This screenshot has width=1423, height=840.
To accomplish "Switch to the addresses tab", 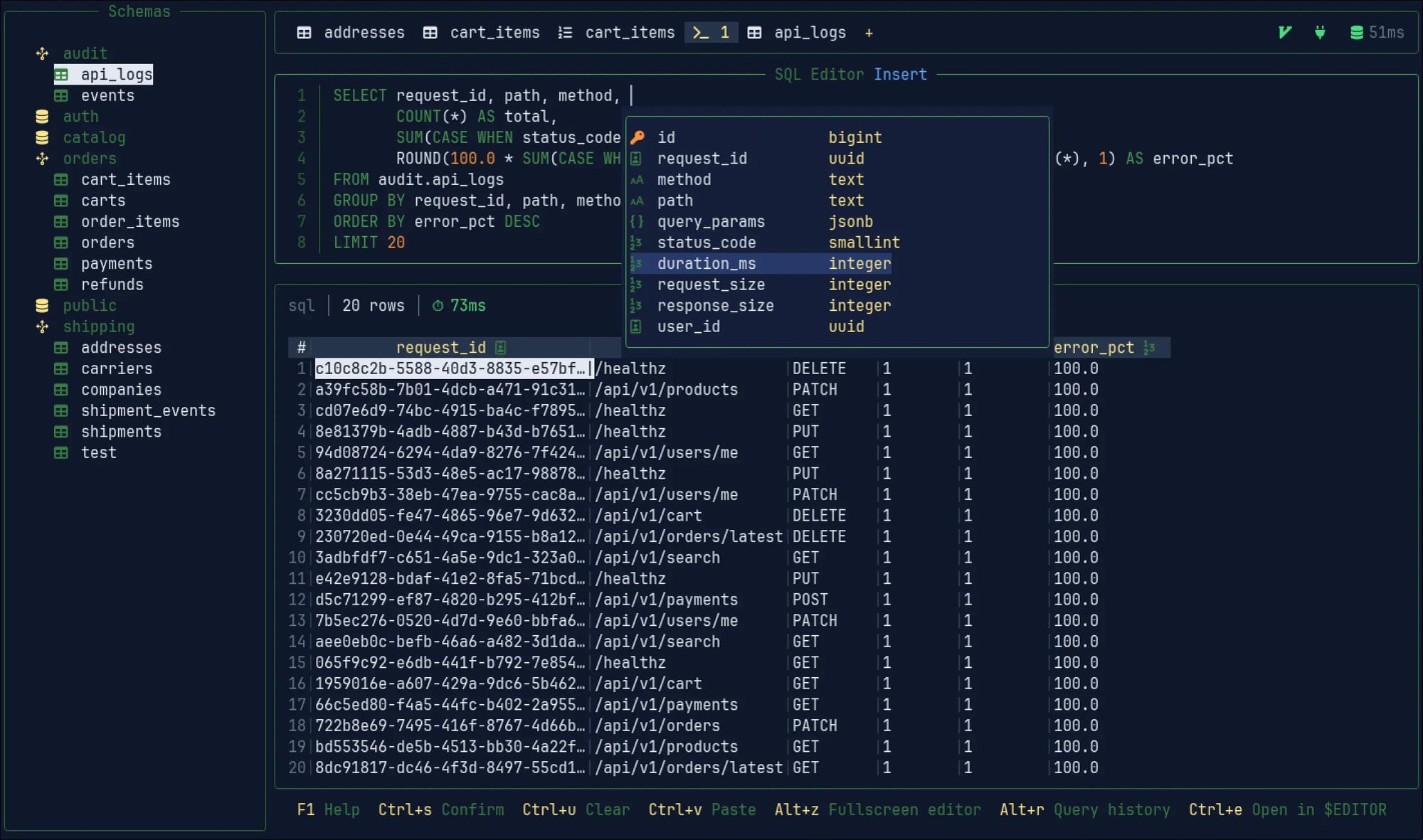I will [351, 33].
